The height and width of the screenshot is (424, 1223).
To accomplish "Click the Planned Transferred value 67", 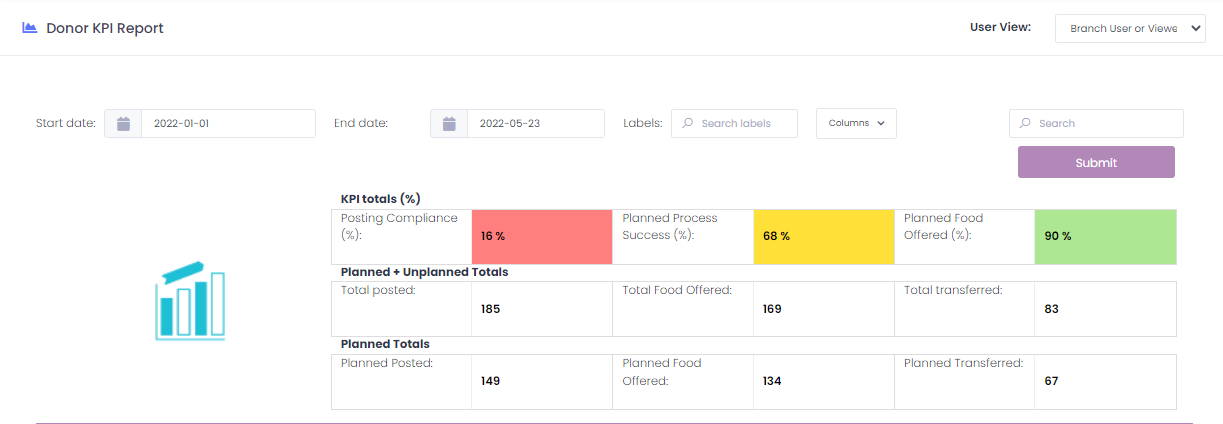I will pos(1051,381).
